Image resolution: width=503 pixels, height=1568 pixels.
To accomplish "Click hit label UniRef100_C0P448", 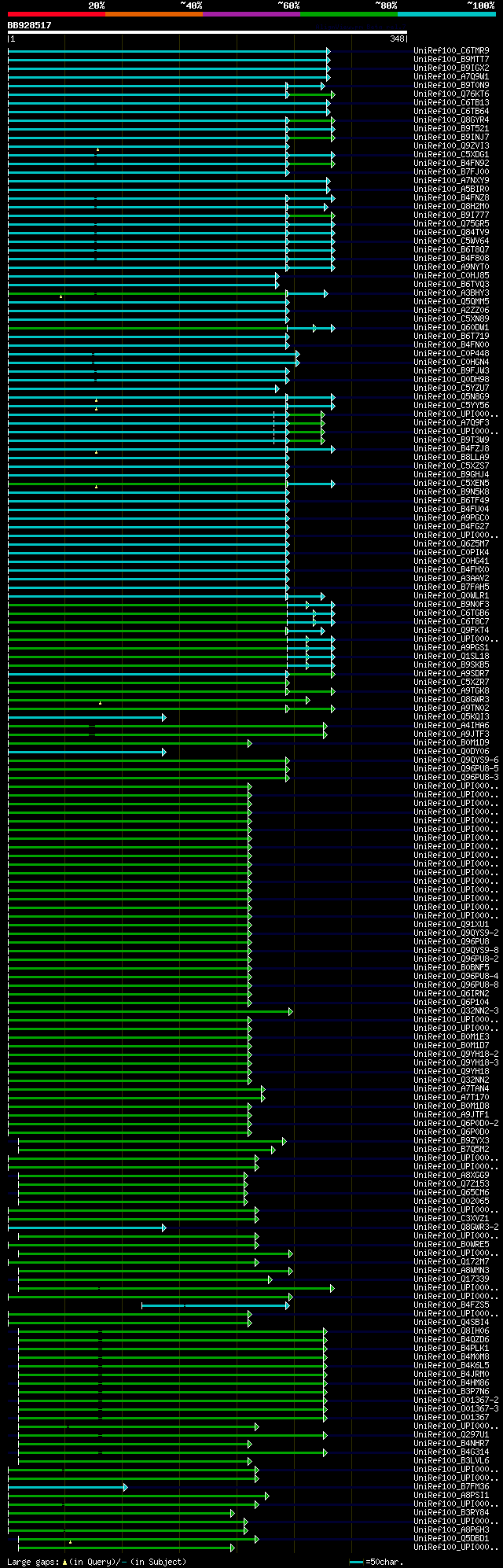I will pos(452,353).
